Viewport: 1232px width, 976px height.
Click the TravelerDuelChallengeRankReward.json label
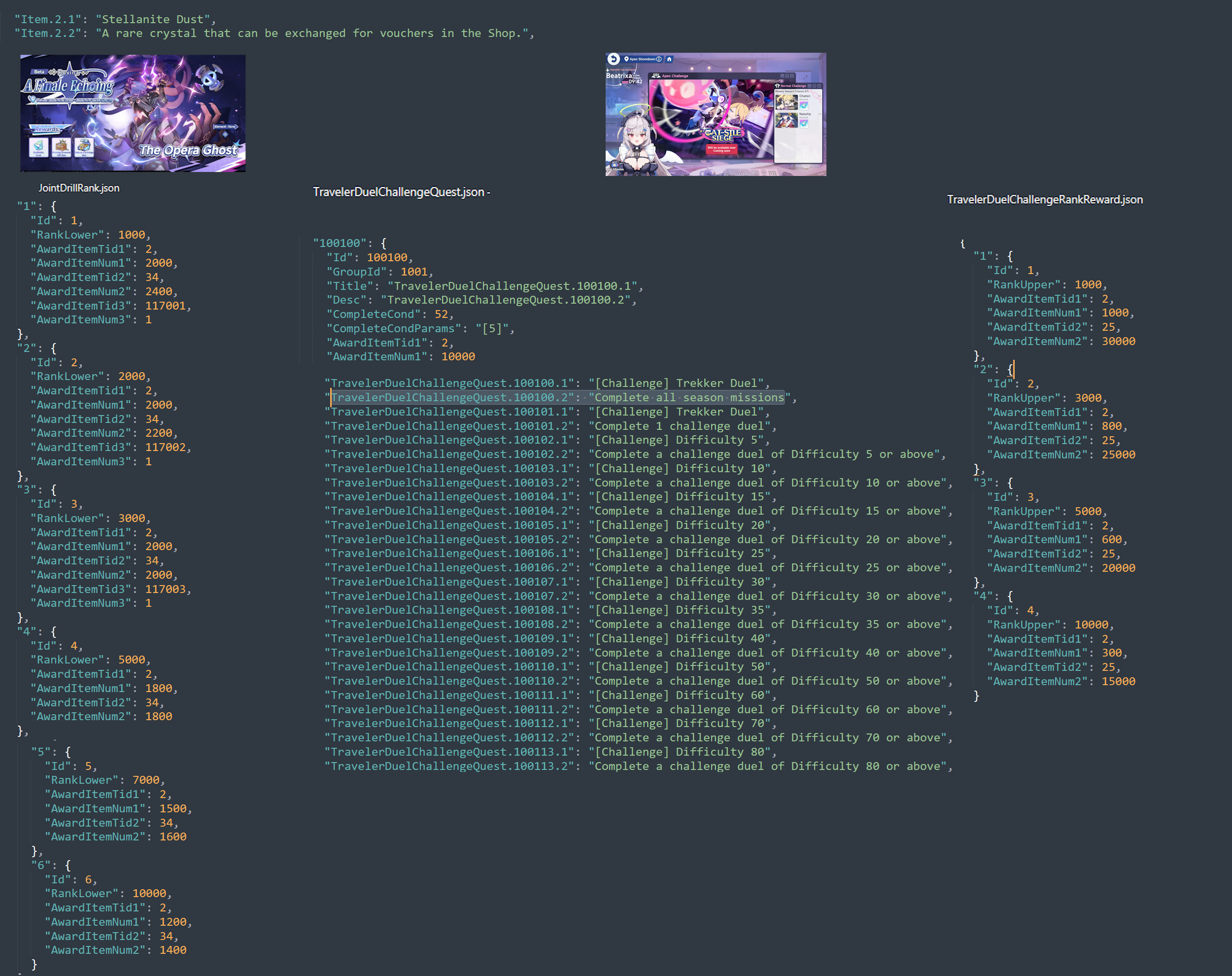click(x=1045, y=200)
